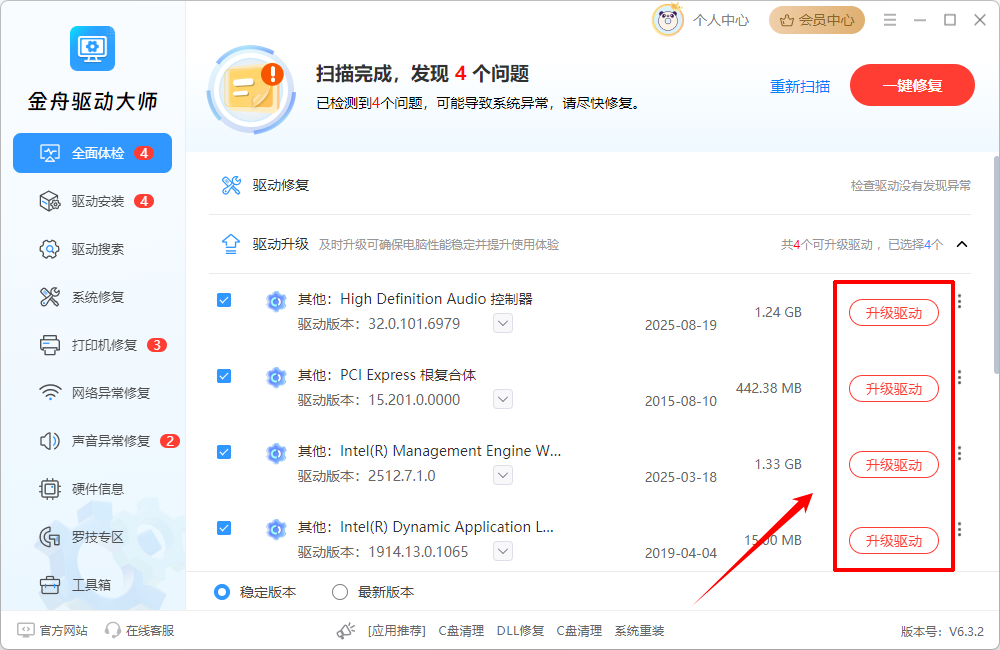The height and width of the screenshot is (650, 1000).
Task: Click version number 版本号 V6.3.2
Action: point(942,631)
